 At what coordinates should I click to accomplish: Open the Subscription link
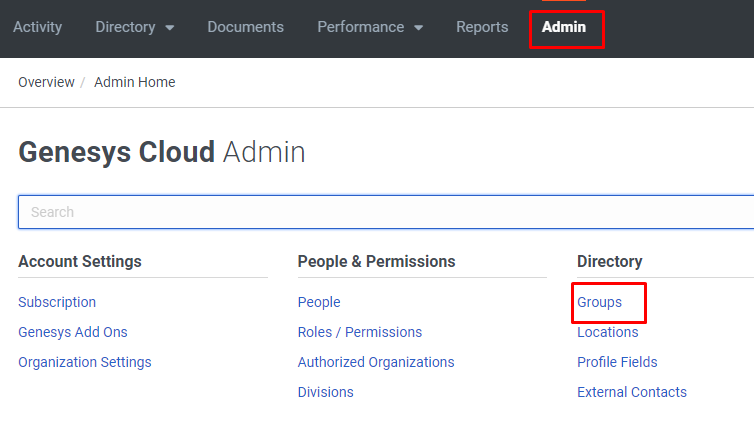coord(57,302)
